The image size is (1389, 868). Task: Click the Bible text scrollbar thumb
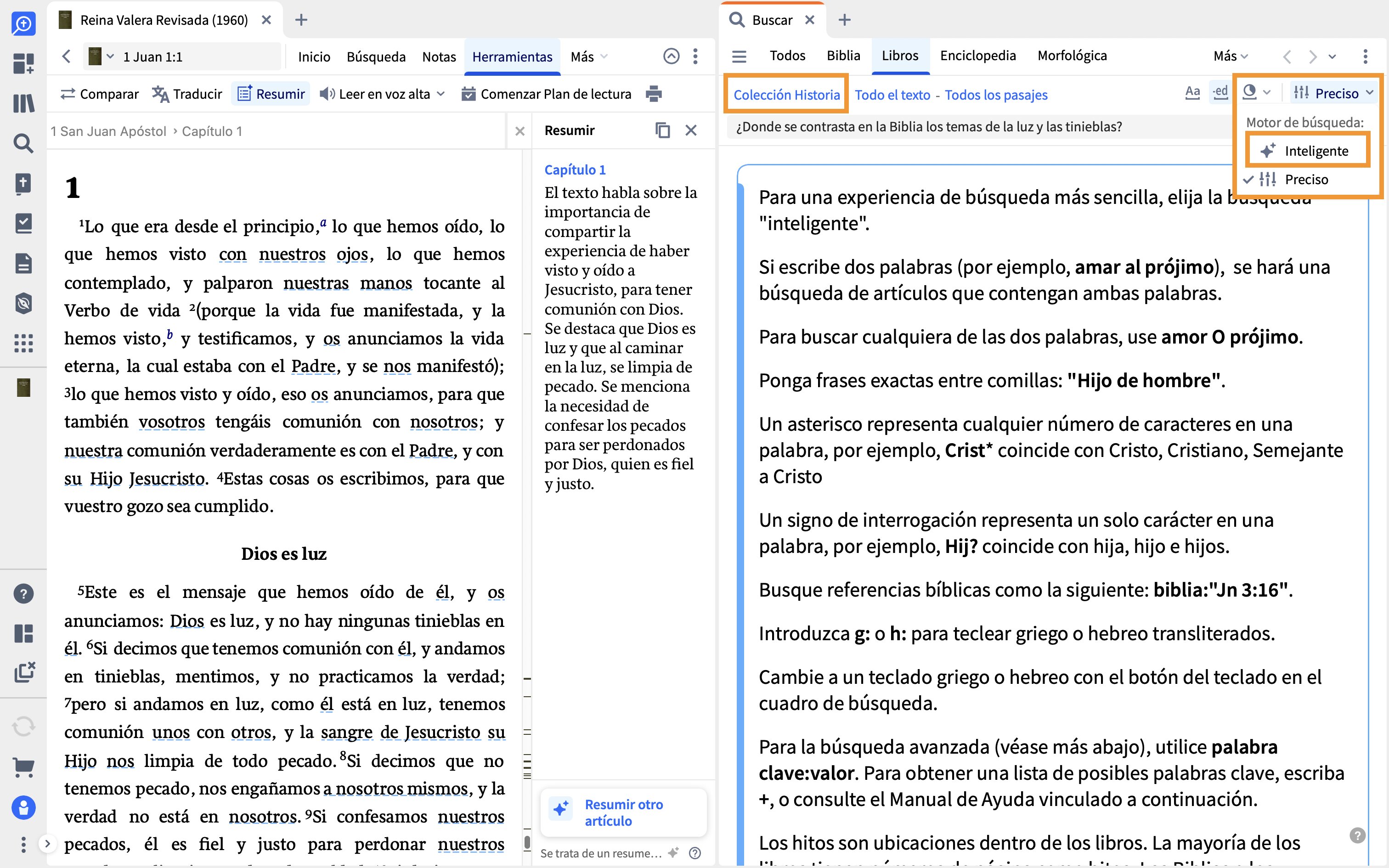click(527, 842)
